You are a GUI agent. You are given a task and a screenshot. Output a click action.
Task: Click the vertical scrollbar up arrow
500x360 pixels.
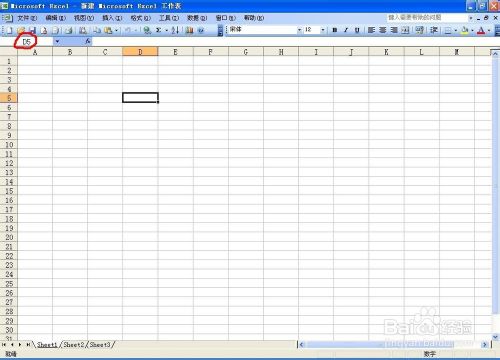(x=496, y=53)
